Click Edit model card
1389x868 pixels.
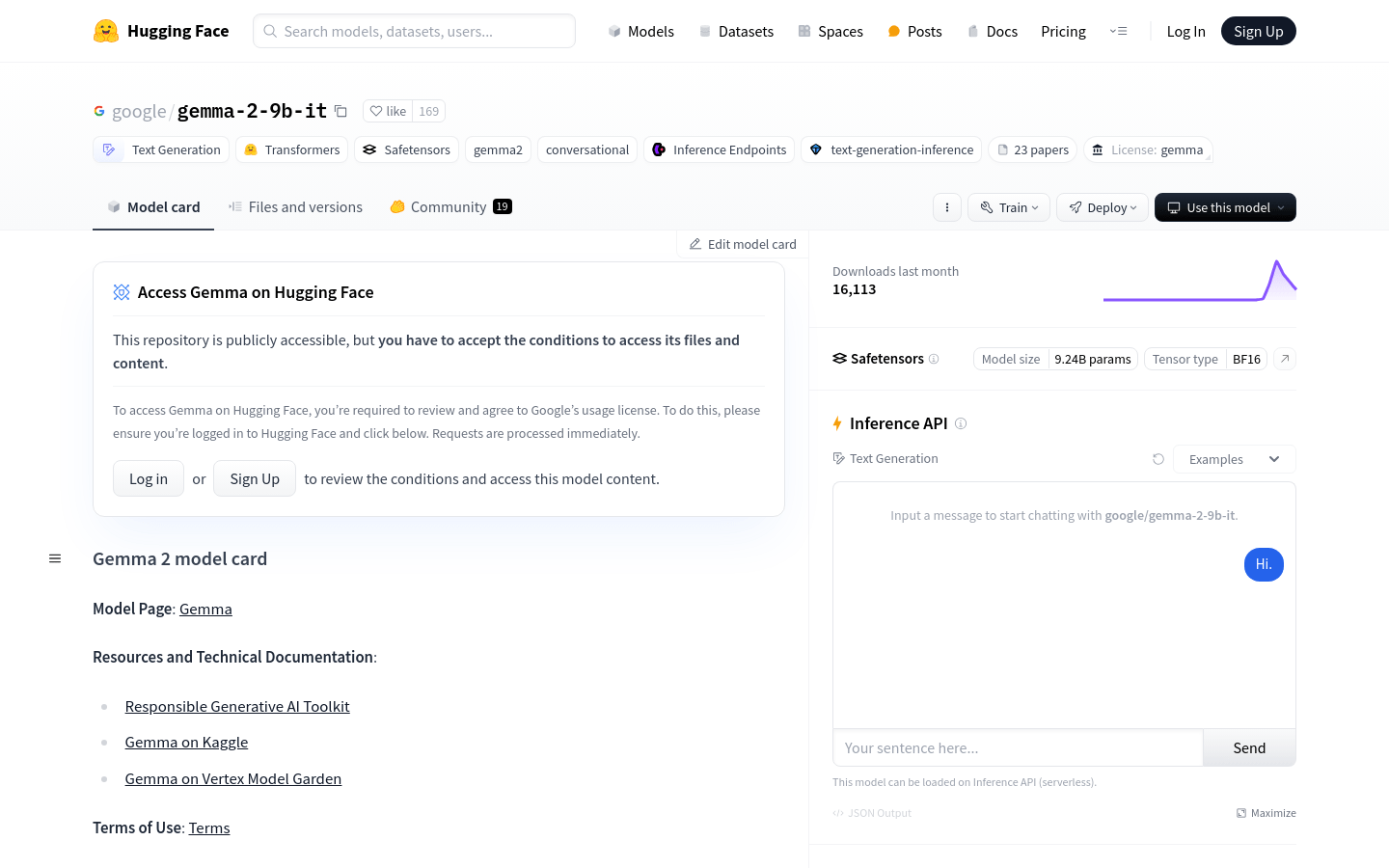(x=743, y=244)
